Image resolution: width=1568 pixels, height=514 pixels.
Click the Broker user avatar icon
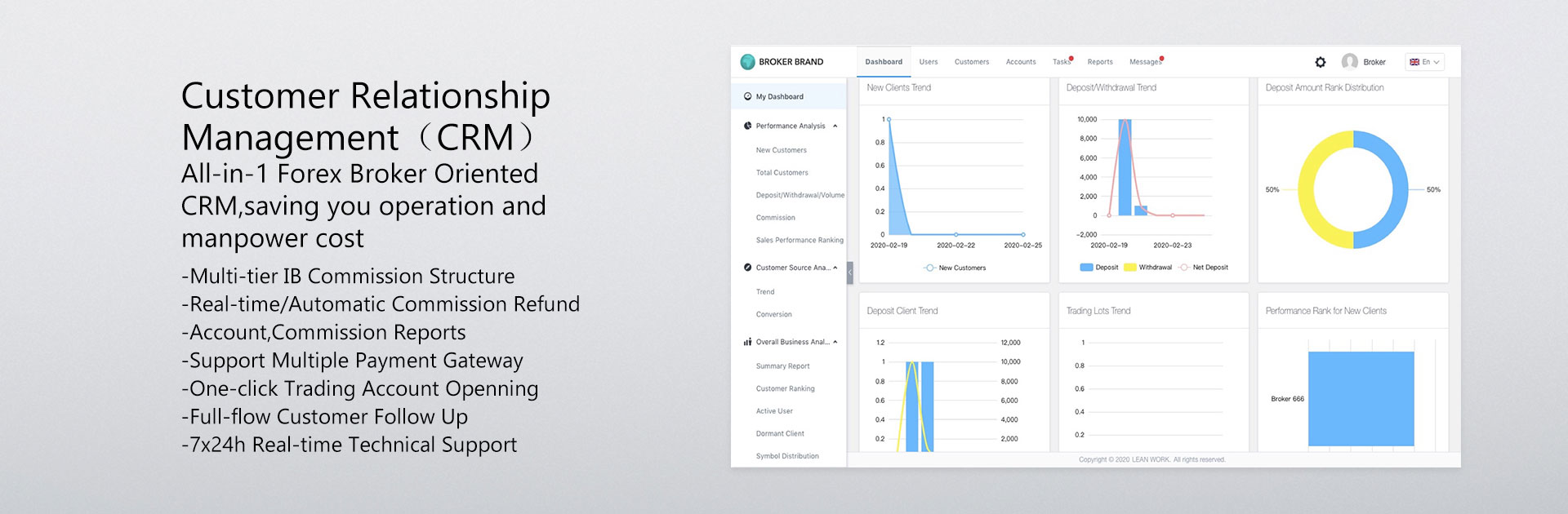click(x=1350, y=62)
